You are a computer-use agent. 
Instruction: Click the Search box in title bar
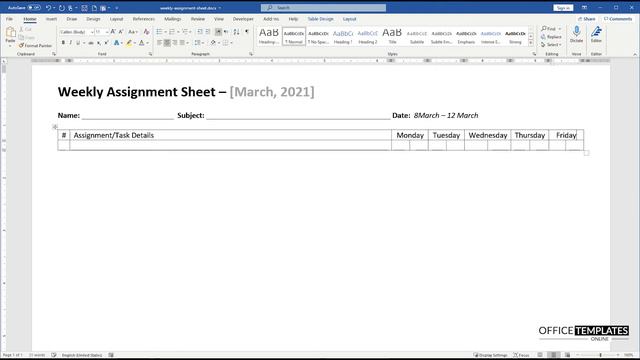[x=323, y=8]
